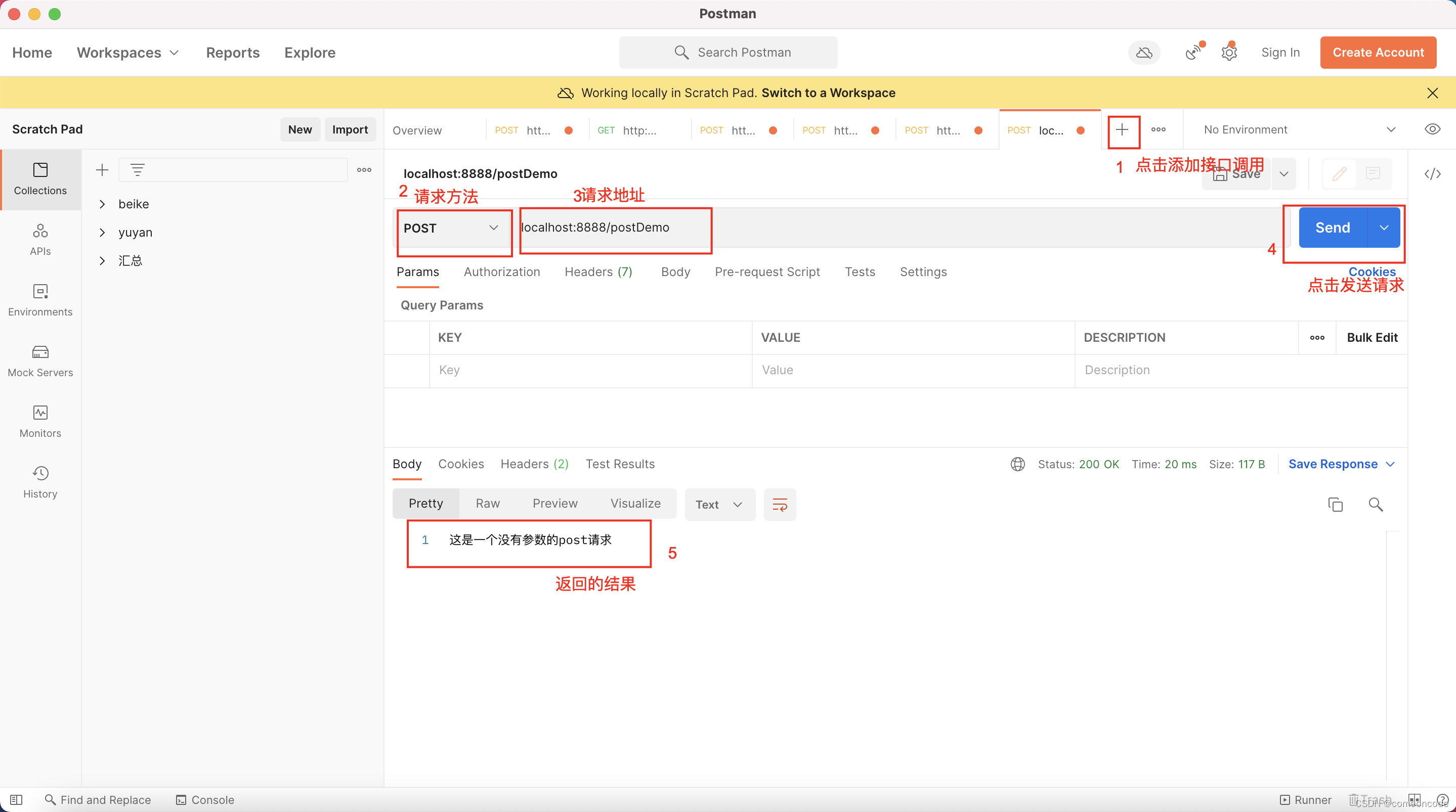Click the satellite capture requests icon
Image resolution: width=1456 pixels, height=812 pixels.
(x=1193, y=53)
